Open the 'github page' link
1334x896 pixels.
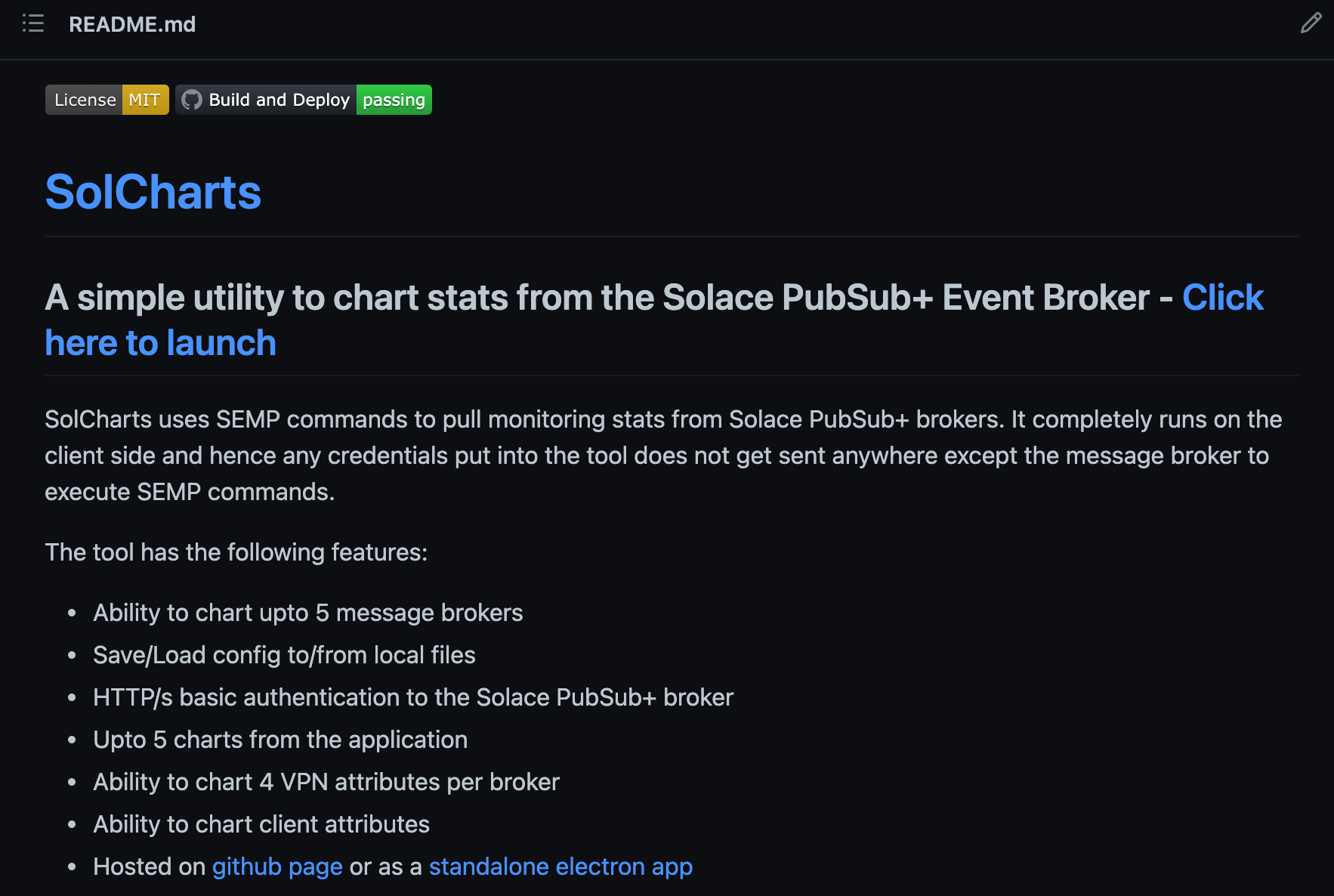pos(277,867)
